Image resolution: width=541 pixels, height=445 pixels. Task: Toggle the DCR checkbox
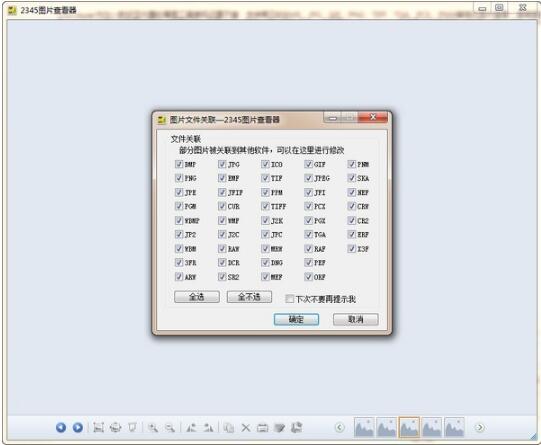click(222, 263)
